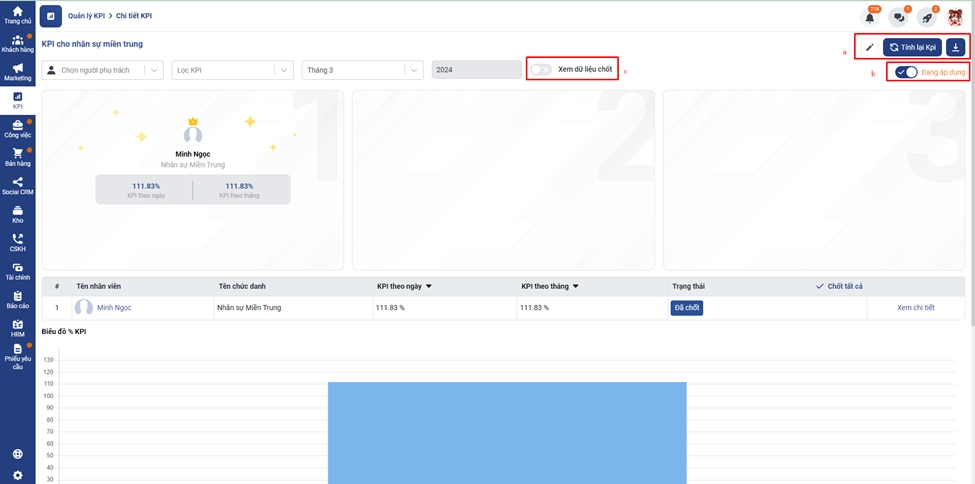Open the chat messages icon
The height and width of the screenshot is (484, 975).
pyautogui.click(x=898, y=17)
